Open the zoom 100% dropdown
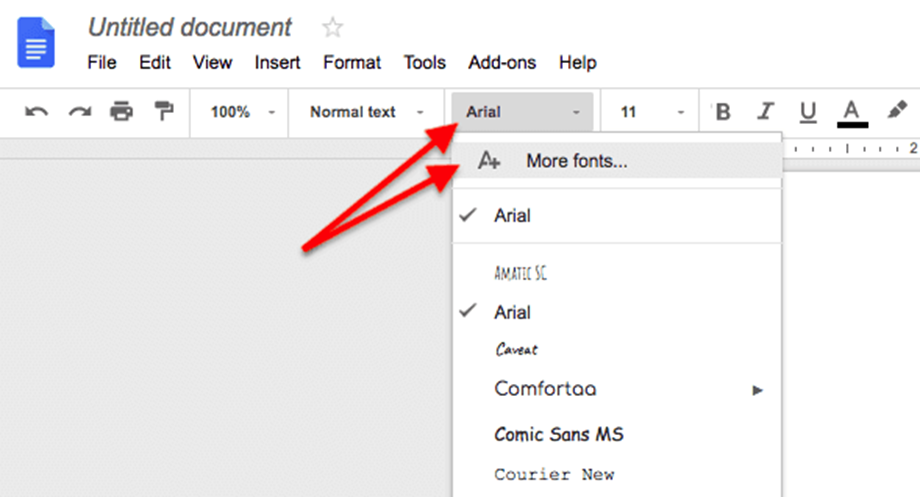This screenshot has width=920, height=497. click(242, 112)
